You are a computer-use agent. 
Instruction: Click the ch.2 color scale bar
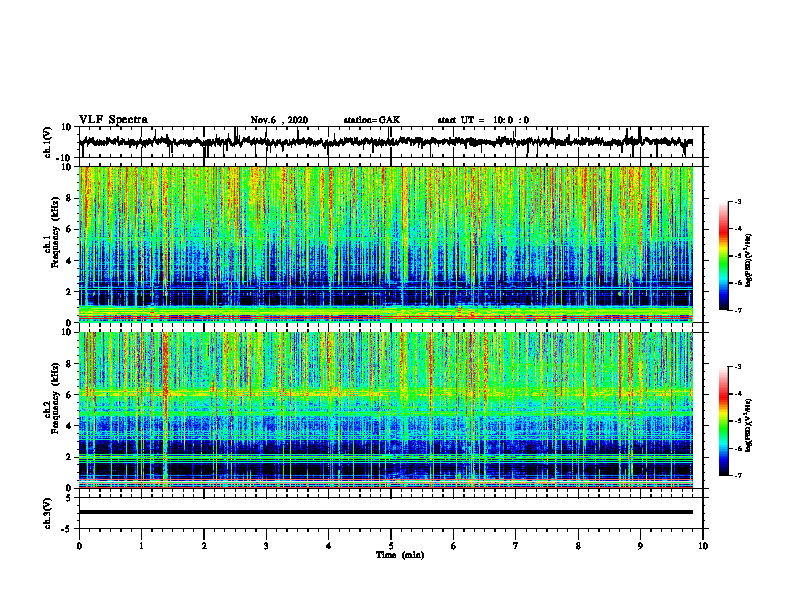[723, 421]
